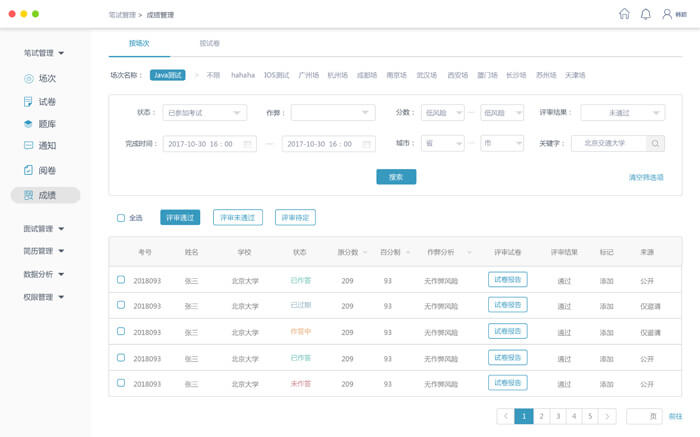This screenshot has height=437, width=700.
Task: Click the page number input field
Action: click(641, 416)
